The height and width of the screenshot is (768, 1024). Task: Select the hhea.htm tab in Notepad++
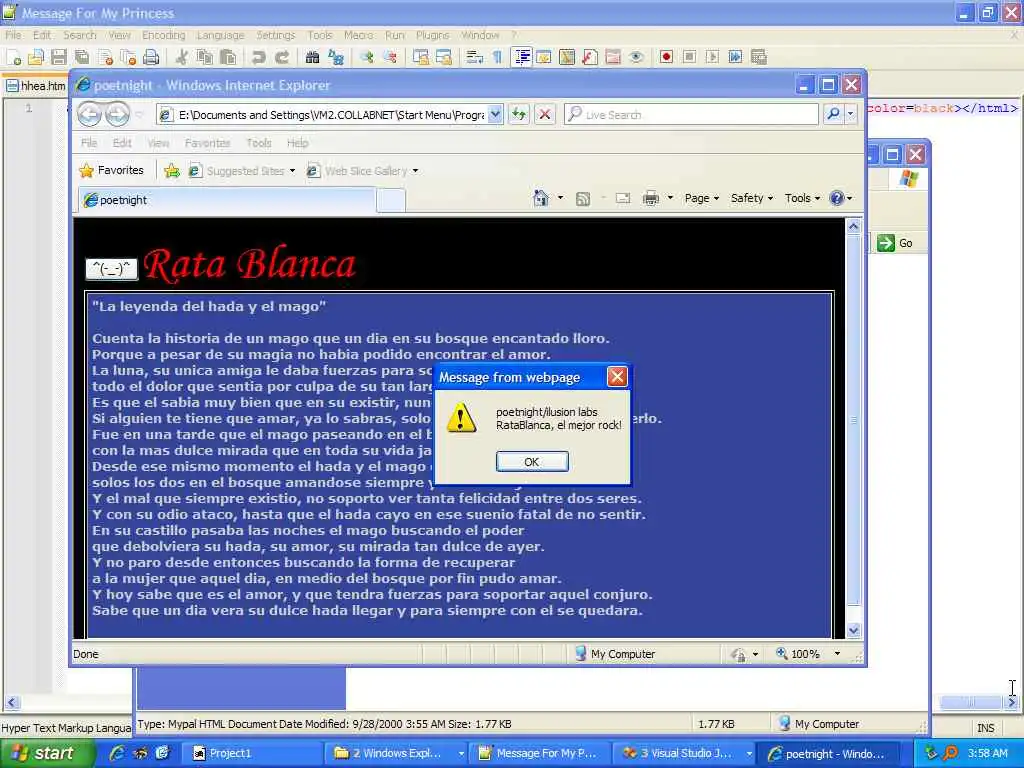click(x=35, y=86)
